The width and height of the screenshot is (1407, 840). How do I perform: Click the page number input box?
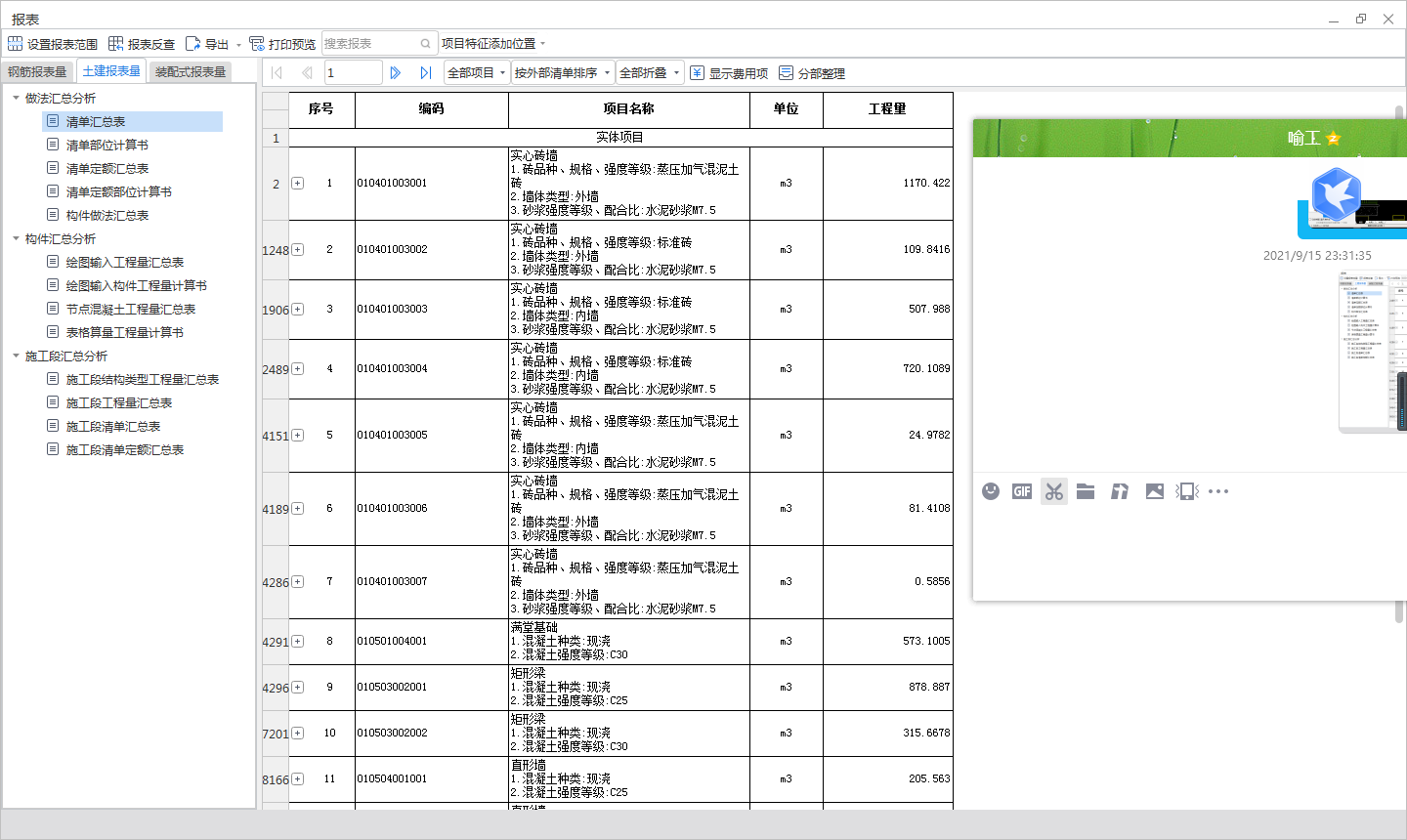point(353,72)
